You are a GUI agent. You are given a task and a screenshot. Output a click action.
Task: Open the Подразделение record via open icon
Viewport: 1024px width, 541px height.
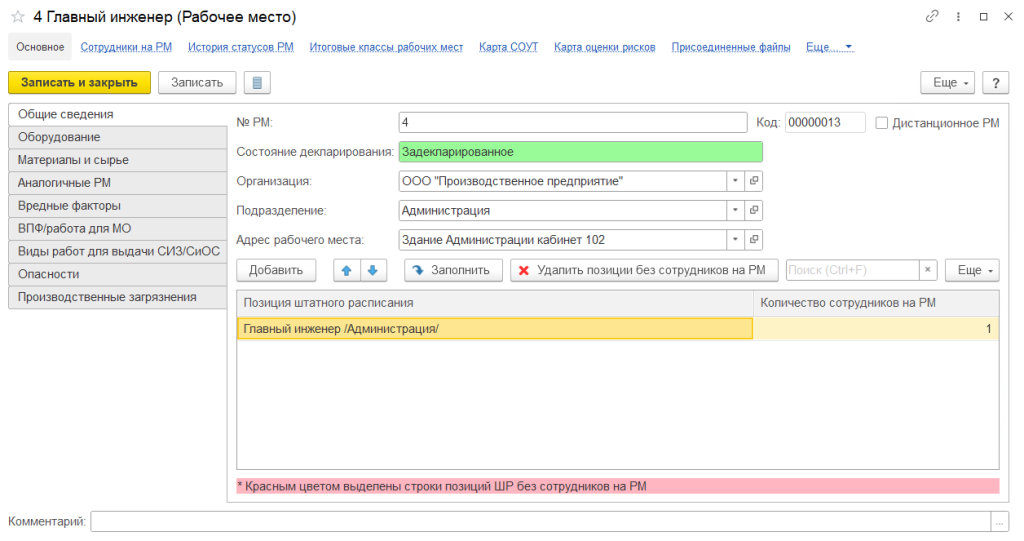click(x=755, y=211)
